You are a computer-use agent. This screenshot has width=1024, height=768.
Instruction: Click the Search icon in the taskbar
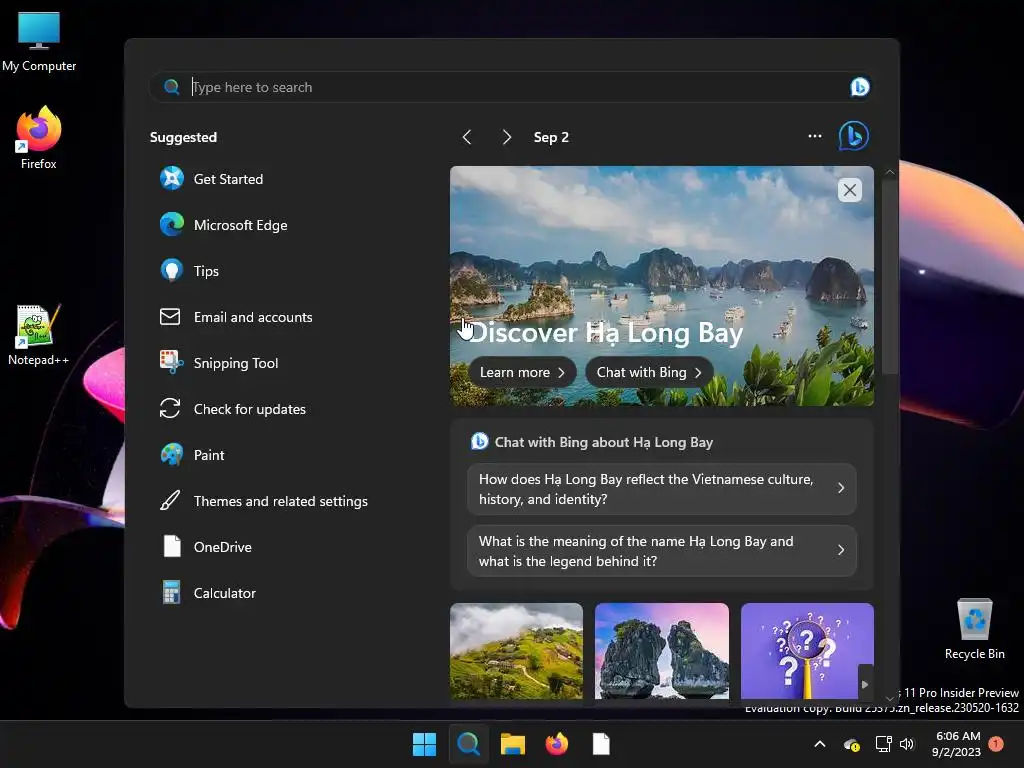pos(468,744)
